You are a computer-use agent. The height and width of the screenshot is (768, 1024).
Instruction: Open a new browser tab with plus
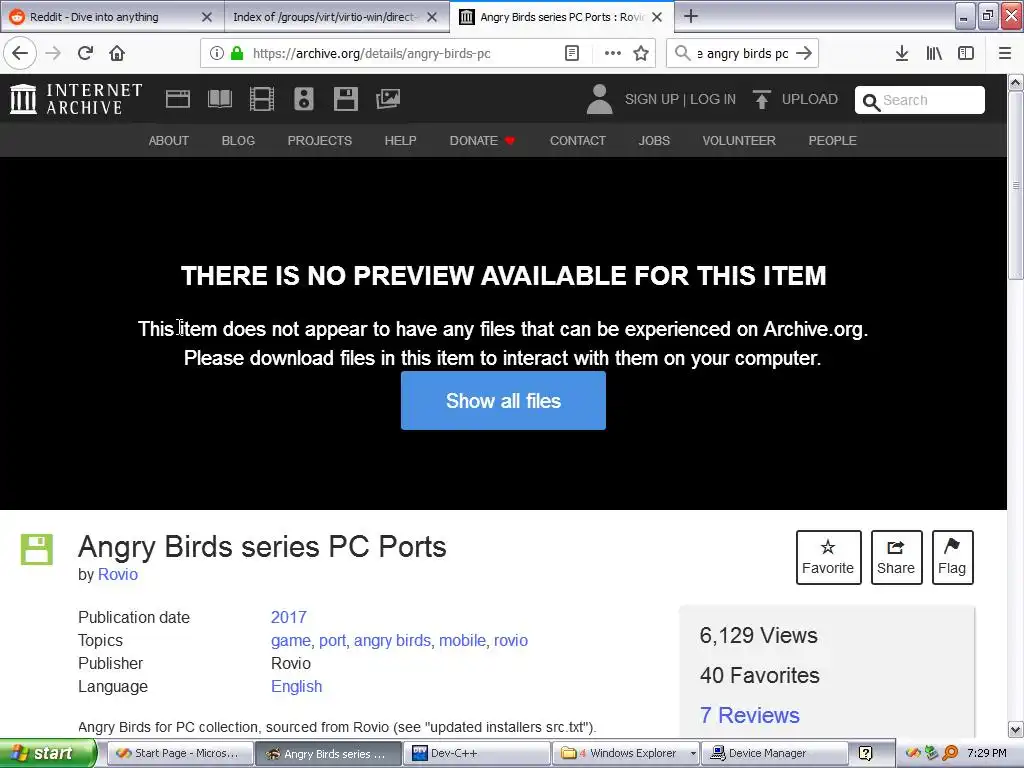pos(691,16)
